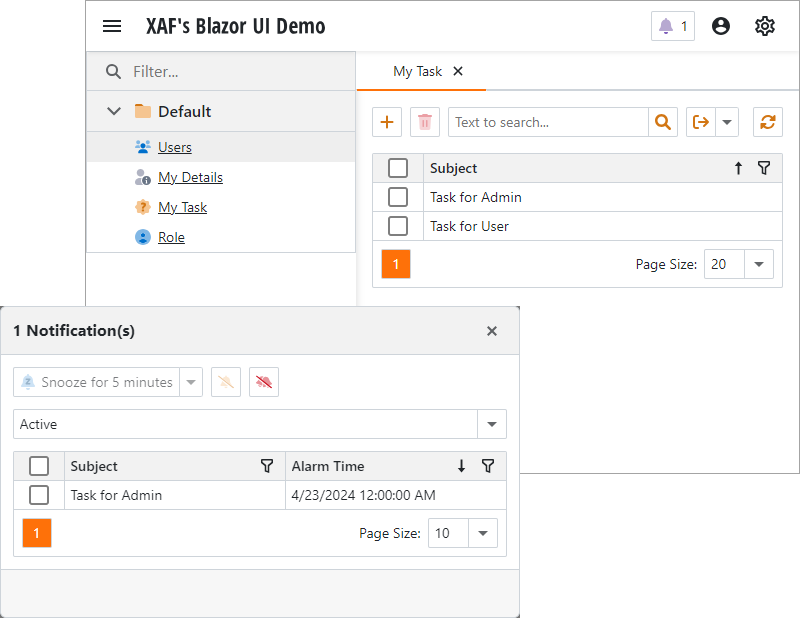Open Role navigation link

[171, 237]
